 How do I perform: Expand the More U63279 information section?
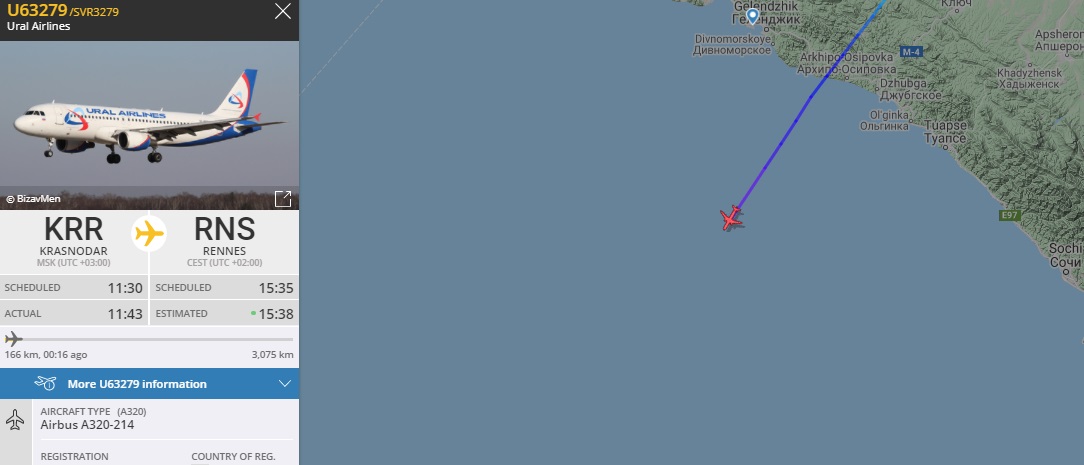(x=149, y=383)
